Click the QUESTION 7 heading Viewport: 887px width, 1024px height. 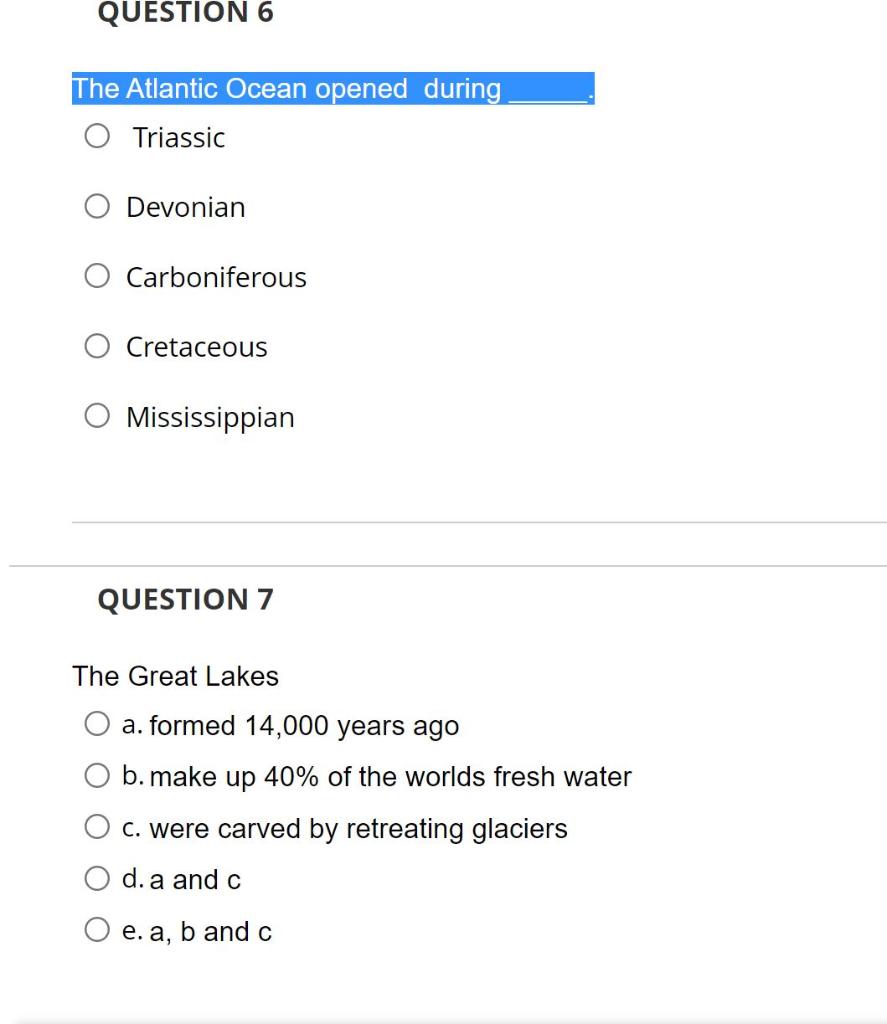pos(185,599)
